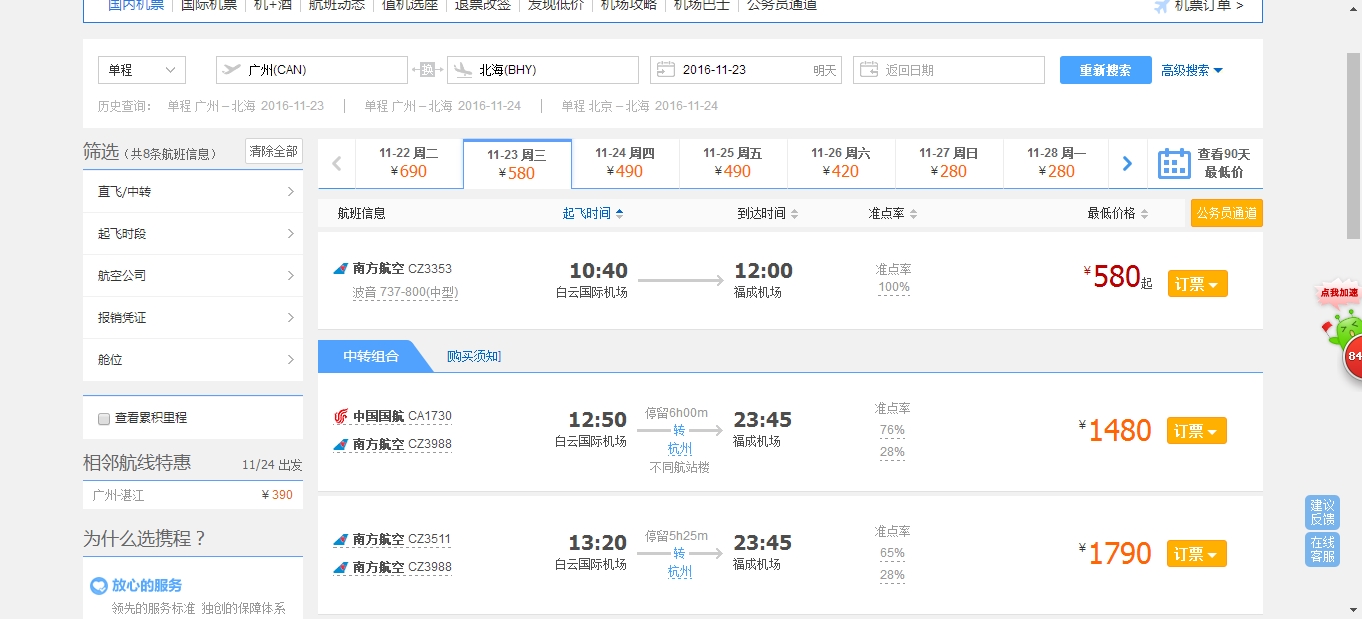The height and width of the screenshot is (619, 1362).
Task: Open 建议反馈 side widget
Action: pos(1322,512)
